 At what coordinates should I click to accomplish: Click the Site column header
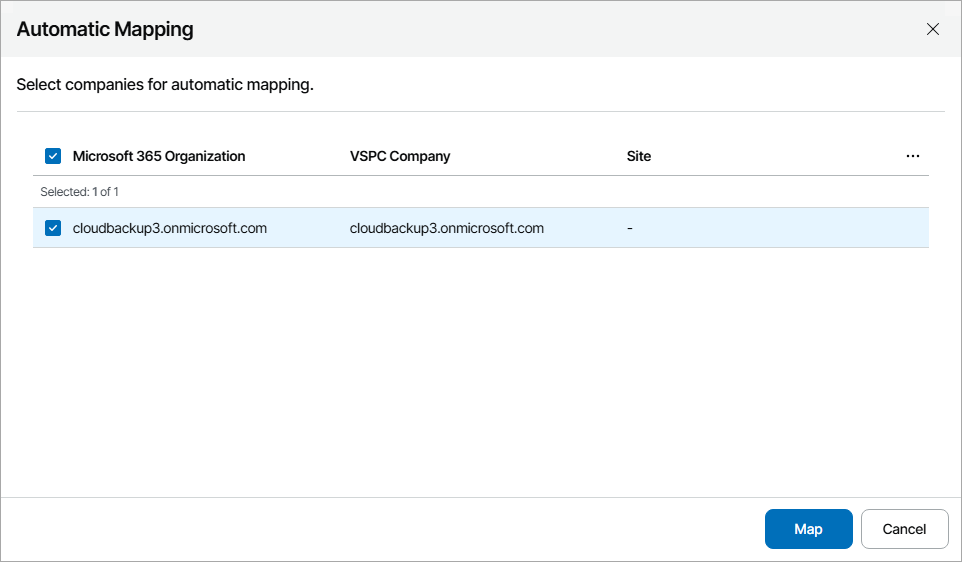click(x=639, y=156)
